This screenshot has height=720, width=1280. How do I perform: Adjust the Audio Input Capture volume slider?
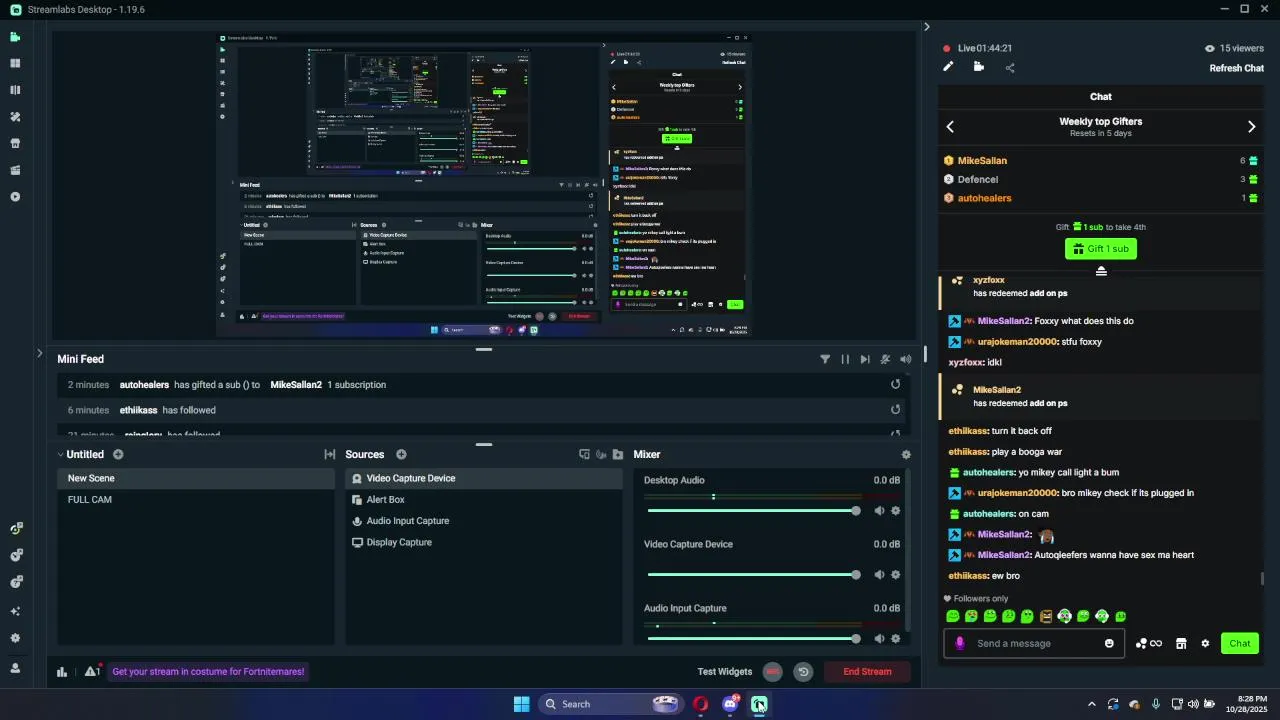[x=754, y=638]
